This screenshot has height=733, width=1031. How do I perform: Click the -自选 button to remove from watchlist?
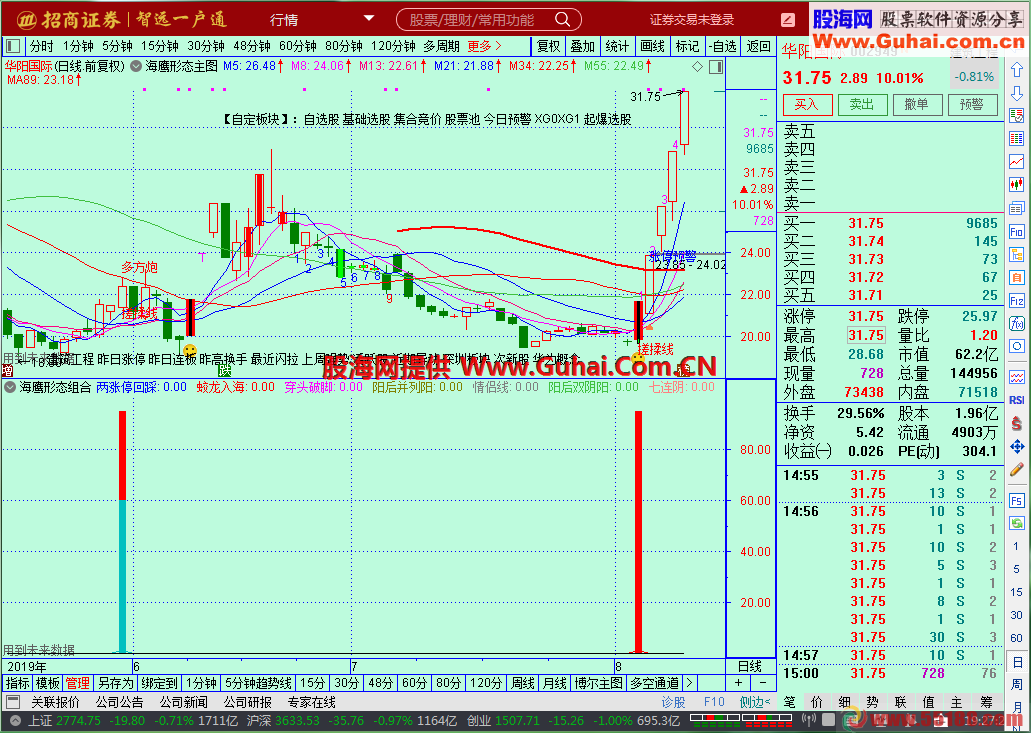[x=723, y=46]
